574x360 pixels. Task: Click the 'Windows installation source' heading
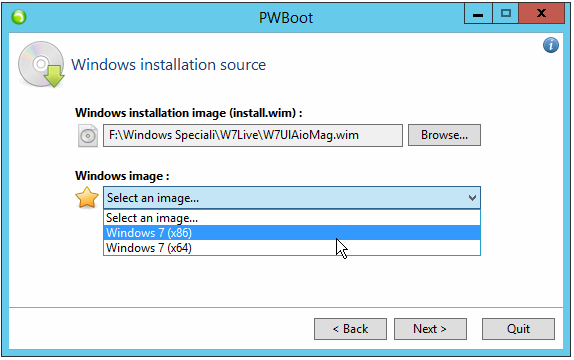point(168,65)
